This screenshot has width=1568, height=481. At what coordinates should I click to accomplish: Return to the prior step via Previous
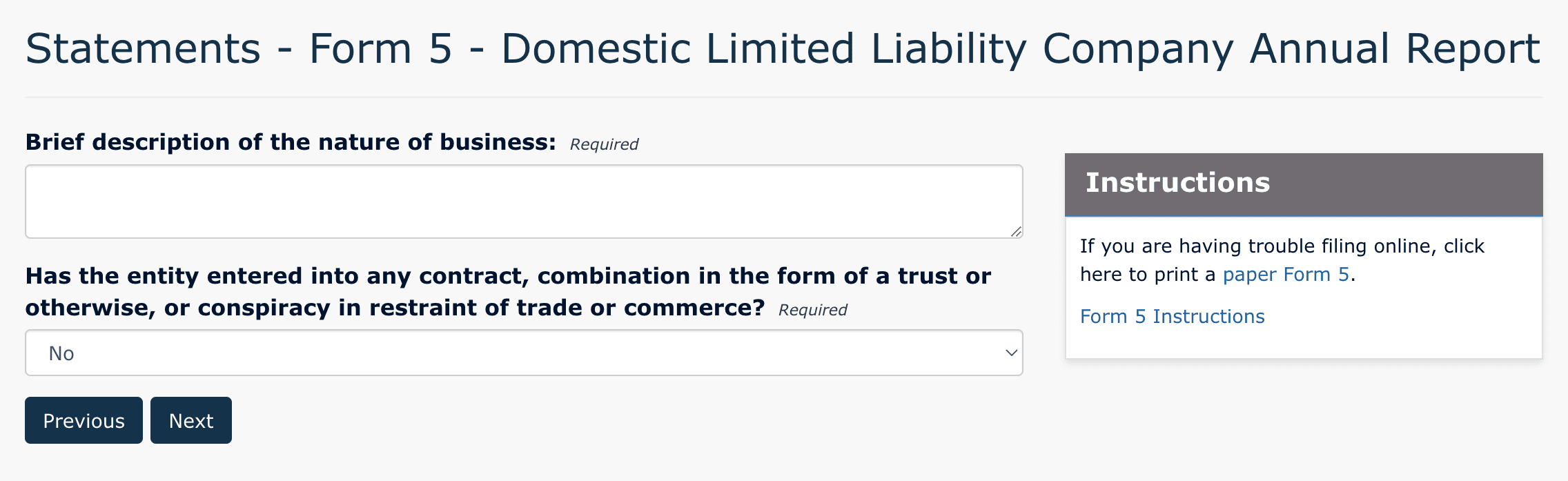click(84, 420)
